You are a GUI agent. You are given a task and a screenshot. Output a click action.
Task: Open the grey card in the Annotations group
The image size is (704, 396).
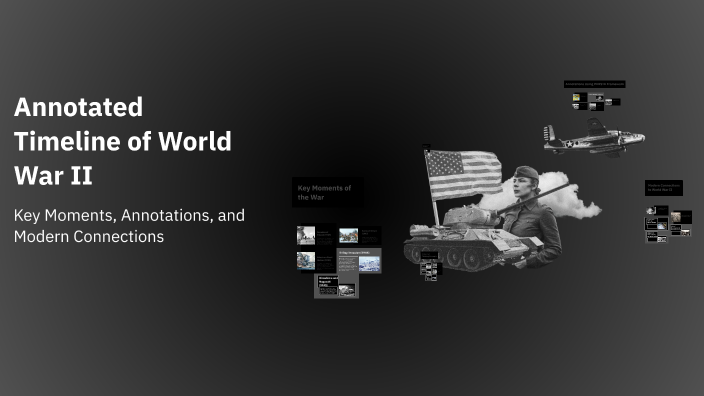click(596, 97)
